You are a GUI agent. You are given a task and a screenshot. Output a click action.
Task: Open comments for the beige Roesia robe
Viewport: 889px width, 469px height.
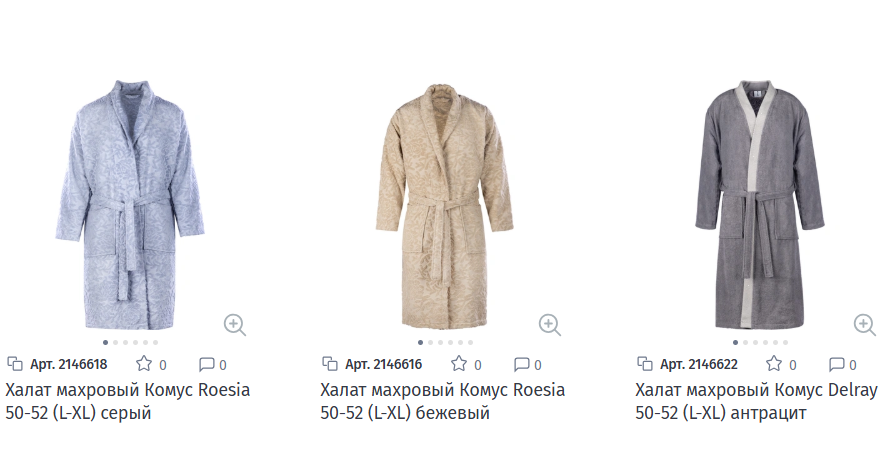tap(521, 364)
